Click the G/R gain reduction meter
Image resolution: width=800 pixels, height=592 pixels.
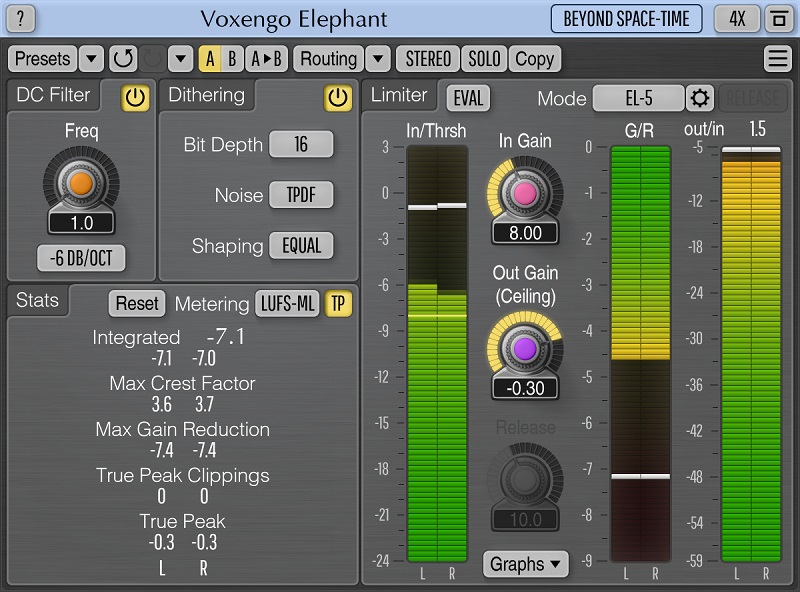pyautogui.click(x=640, y=354)
